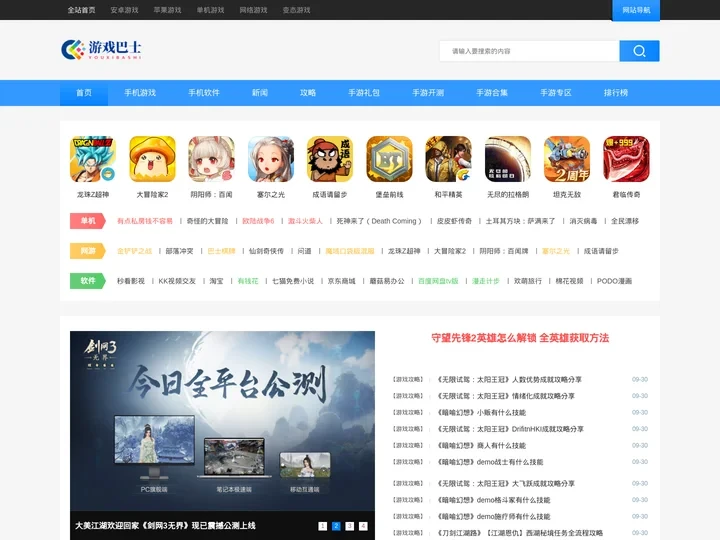Click 苹果游戏 in the top bar
This screenshot has width=720, height=540.
168,10
